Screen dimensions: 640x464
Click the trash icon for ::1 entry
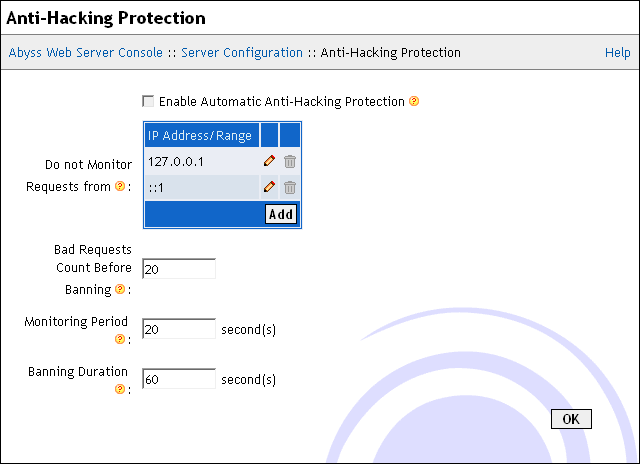[290, 187]
